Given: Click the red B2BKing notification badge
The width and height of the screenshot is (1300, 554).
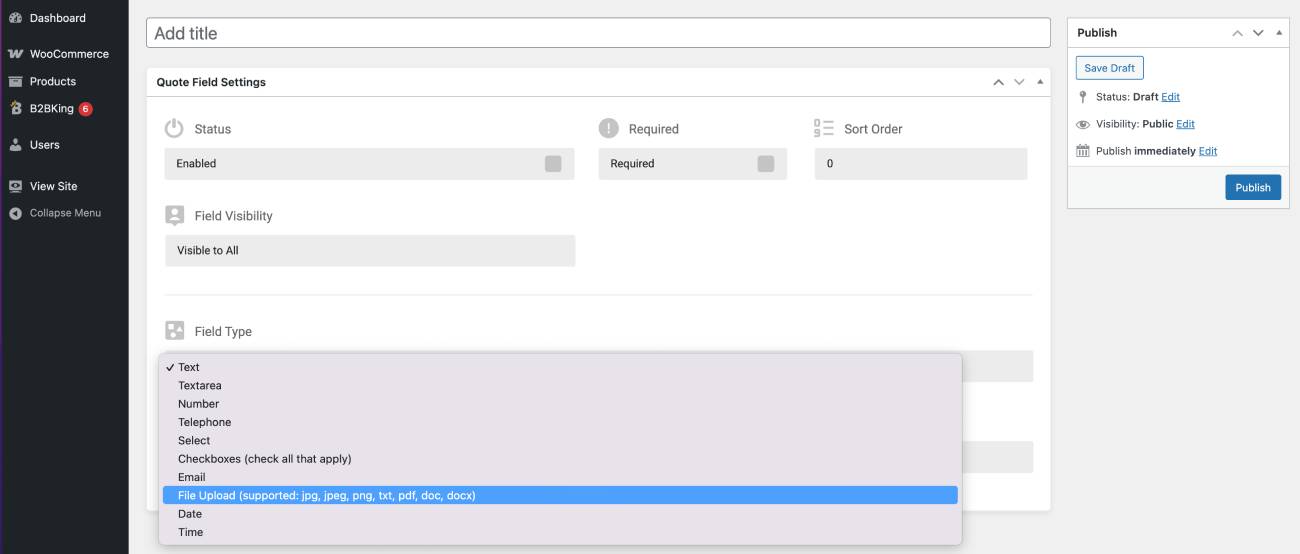Looking at the screenshot, I should pyautogui.click(x=85, y=109).
